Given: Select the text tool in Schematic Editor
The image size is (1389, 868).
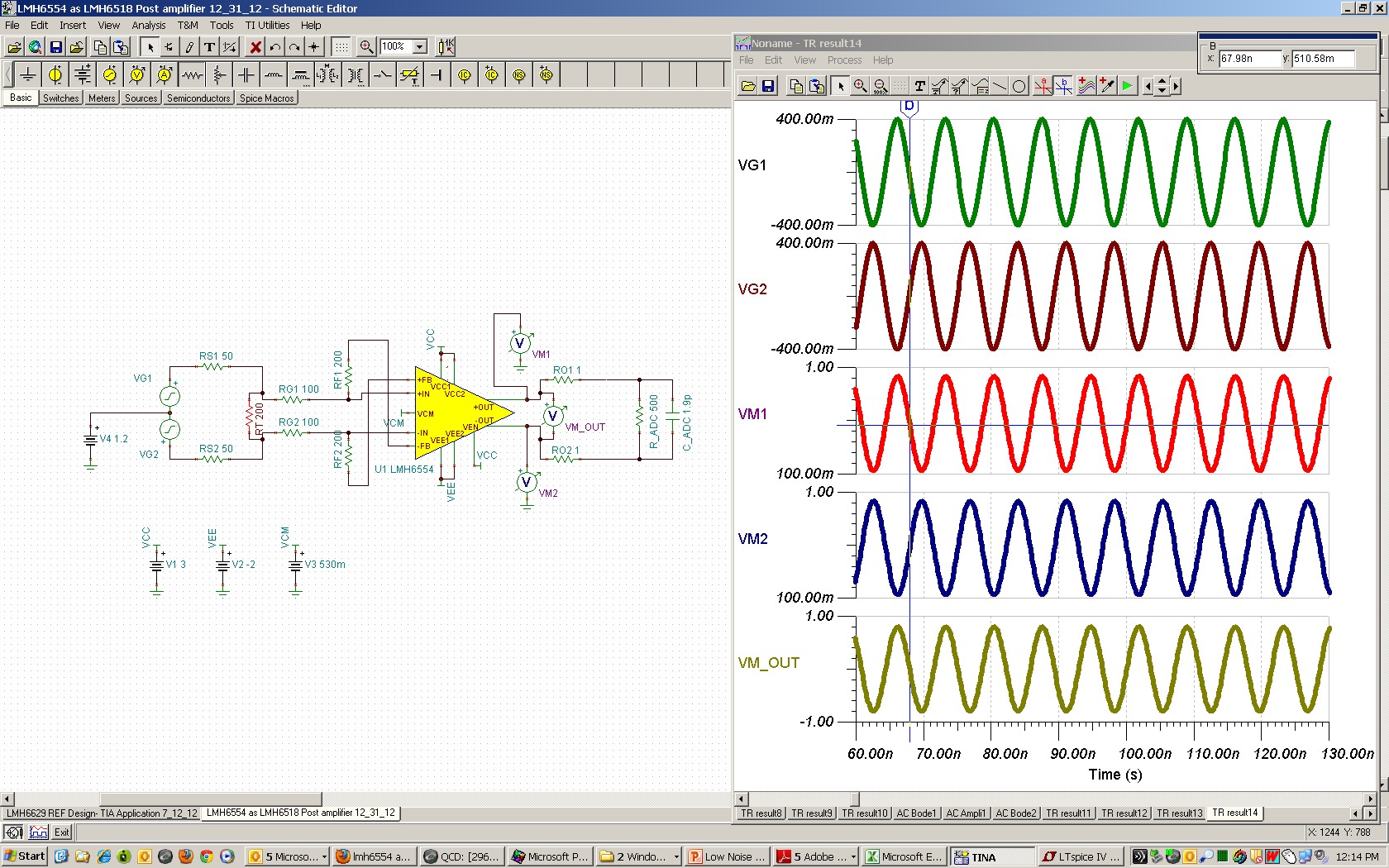Looking at the screenshot, I should (x=209, y=47).
